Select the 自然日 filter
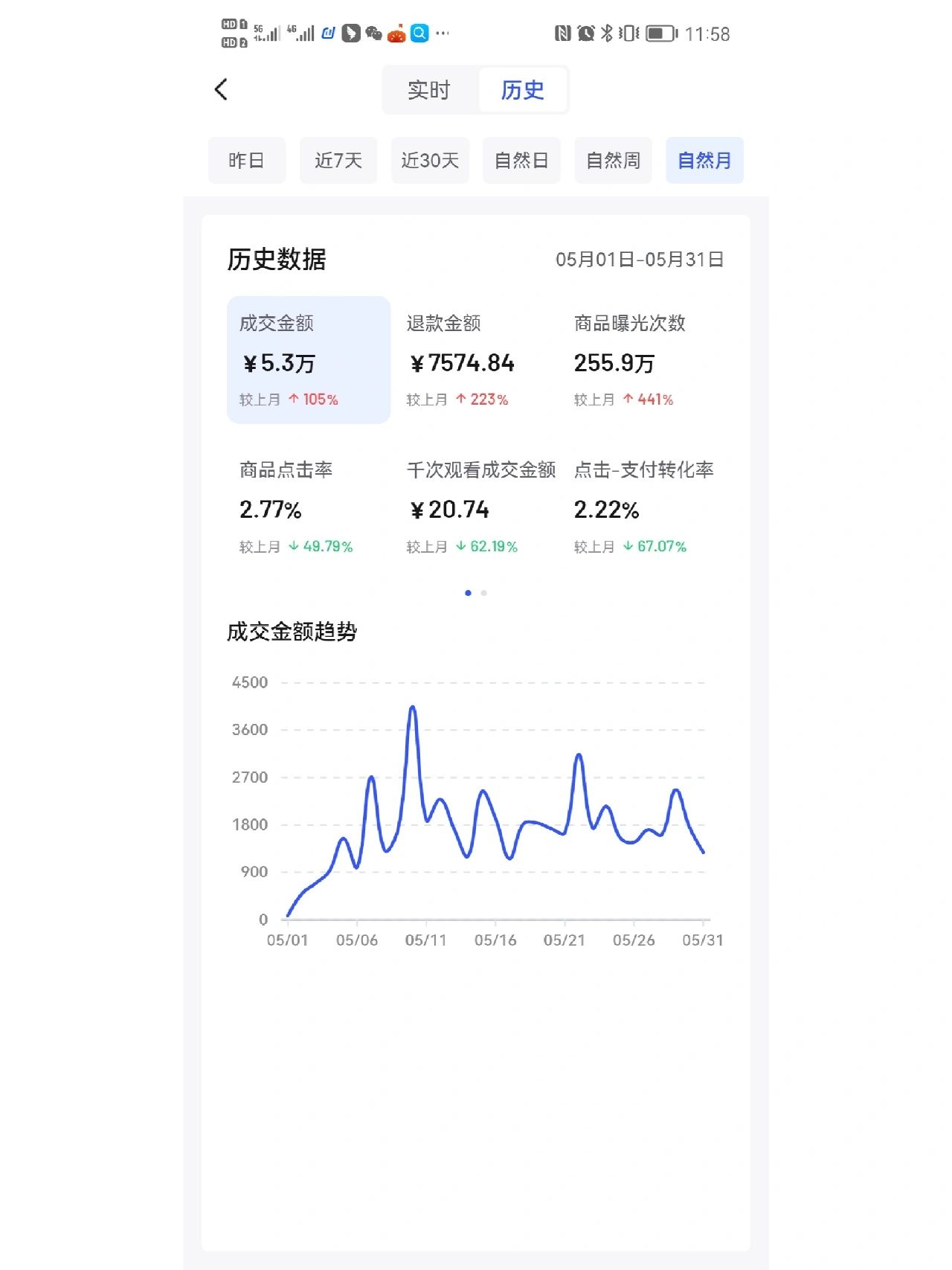The image size is (952, 1270). point(521,160)
